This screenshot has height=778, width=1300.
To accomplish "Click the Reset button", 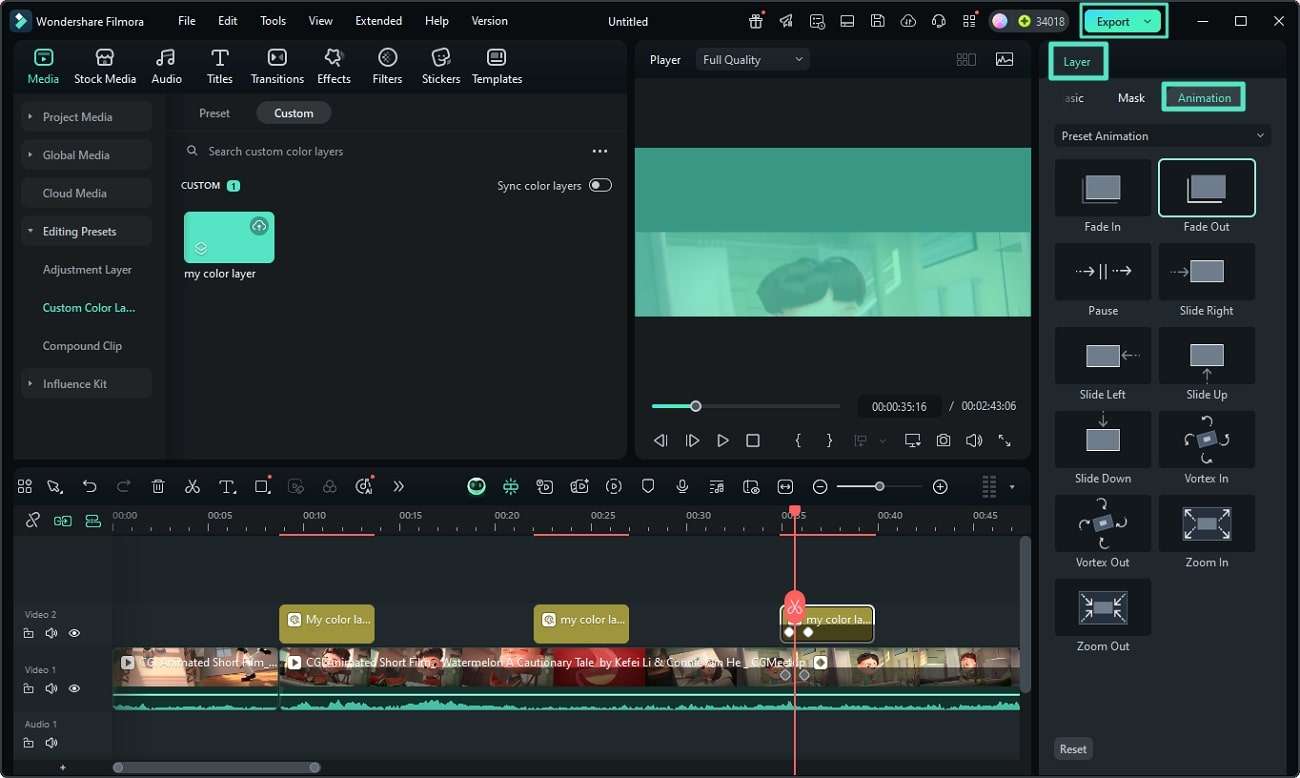I will pos(1073,749).
